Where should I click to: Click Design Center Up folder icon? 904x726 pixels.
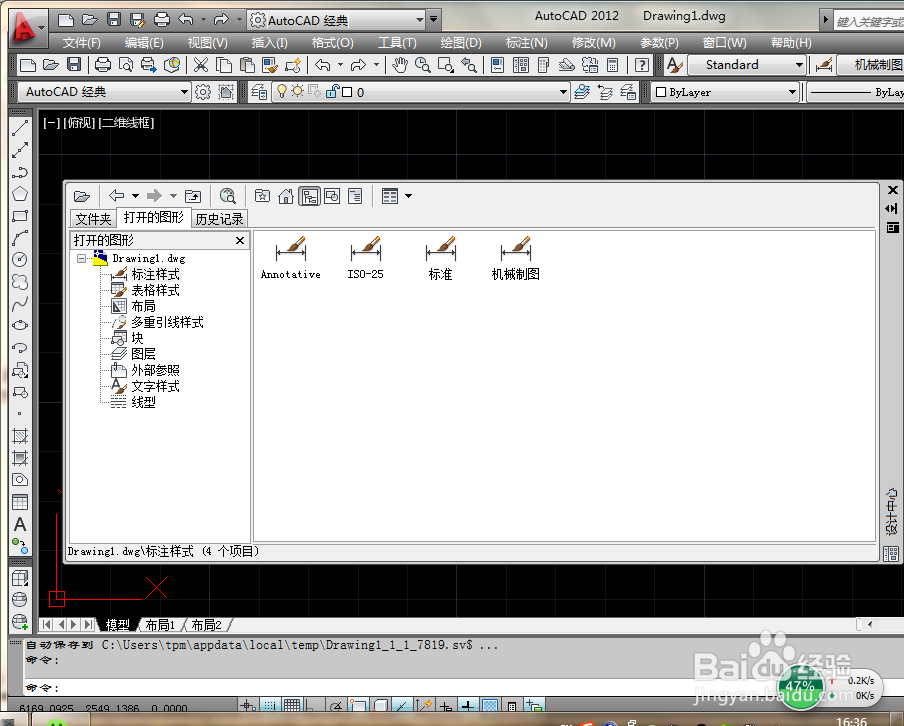point(193,197)
